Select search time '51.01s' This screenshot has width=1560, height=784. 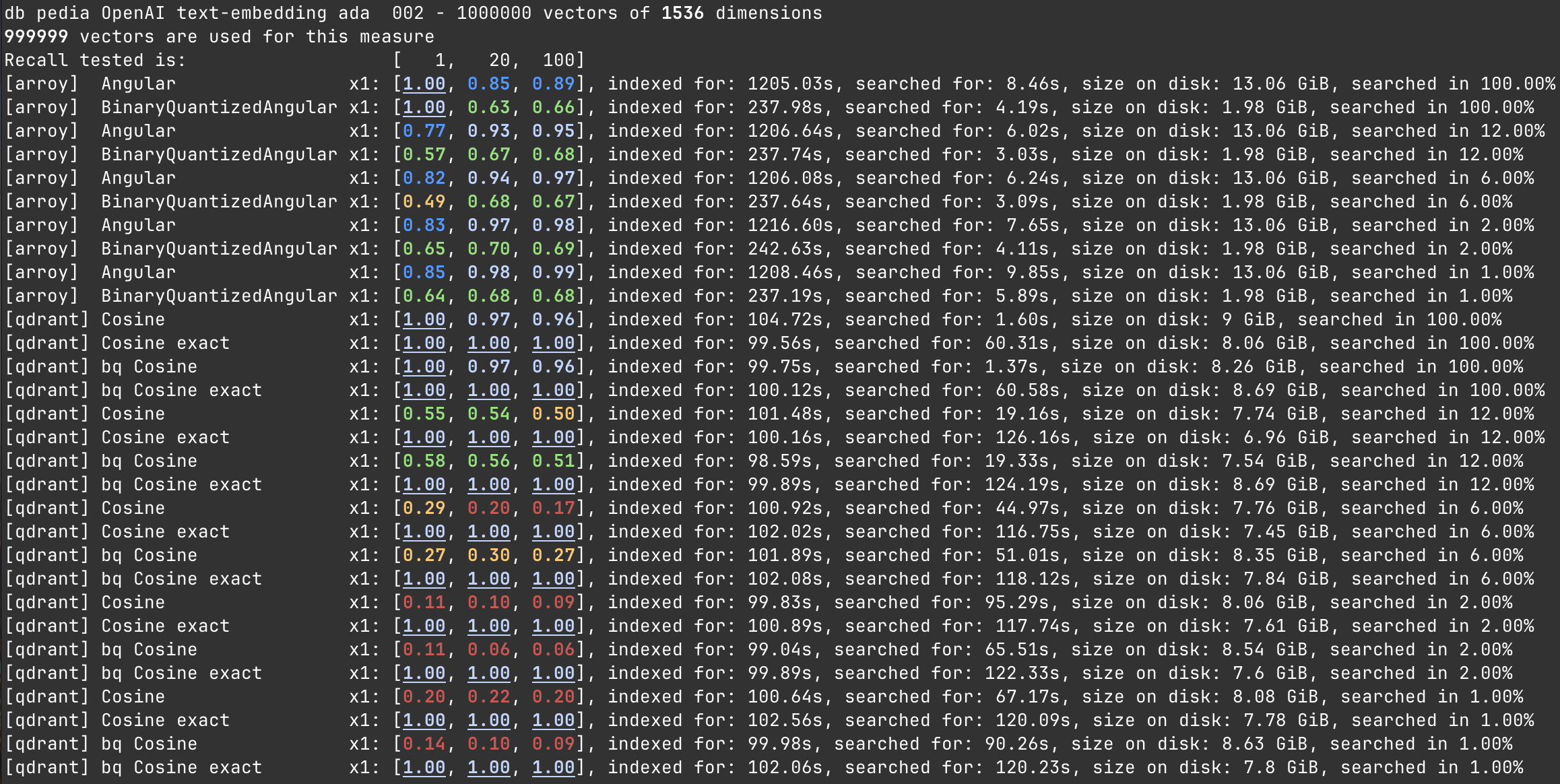point(1028,555)
